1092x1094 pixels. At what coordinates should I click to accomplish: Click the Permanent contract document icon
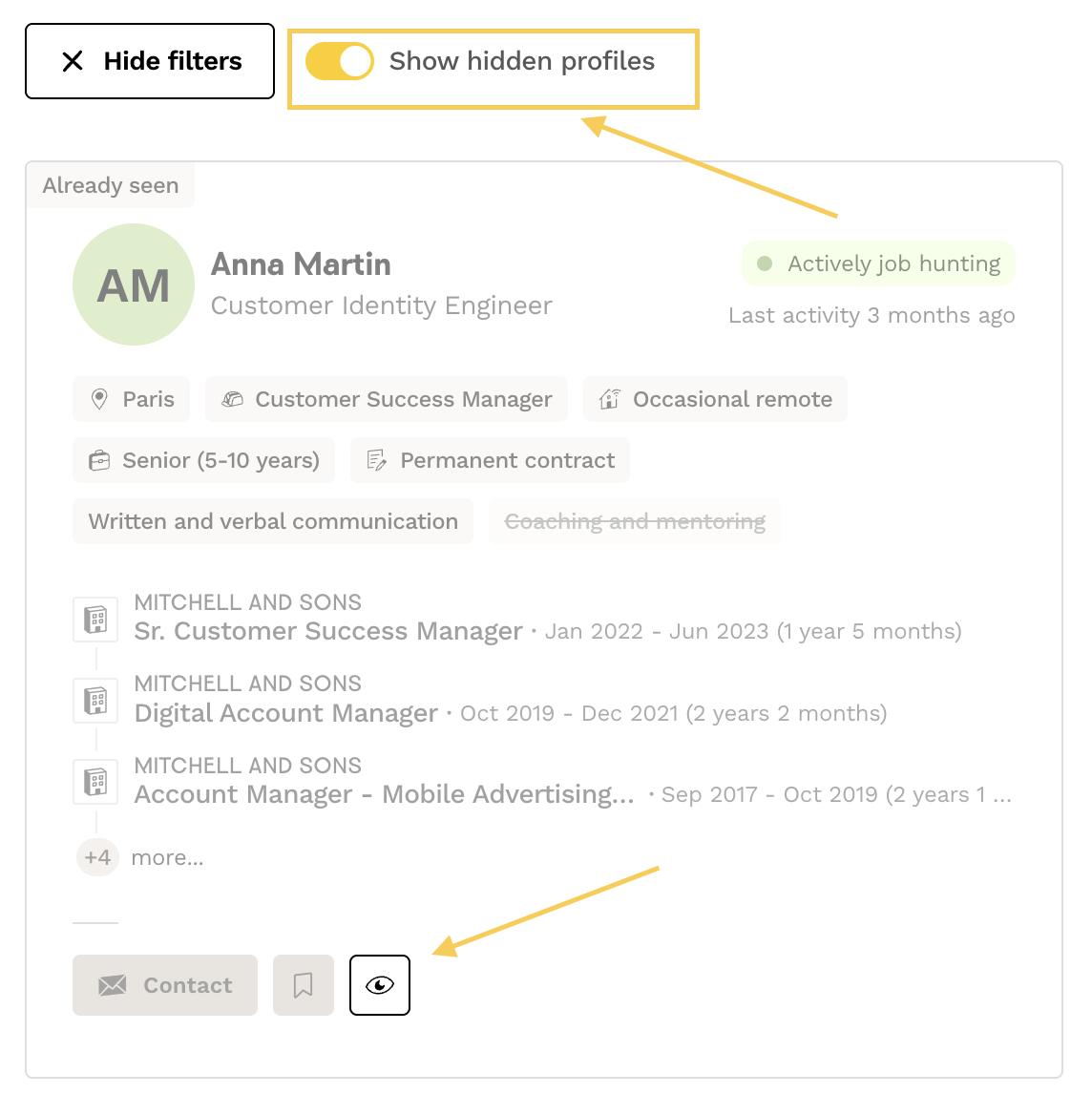(377, 461)
